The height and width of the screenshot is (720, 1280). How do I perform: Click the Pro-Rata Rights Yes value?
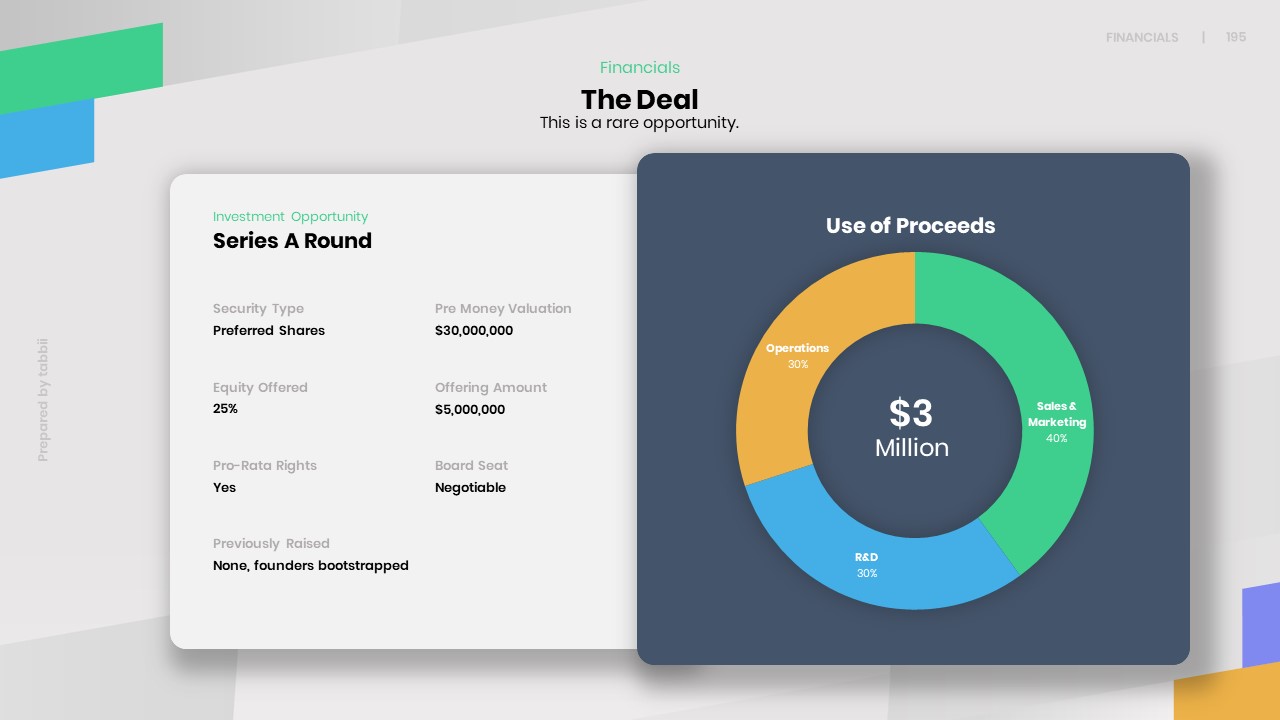click(x=224, y=488)
